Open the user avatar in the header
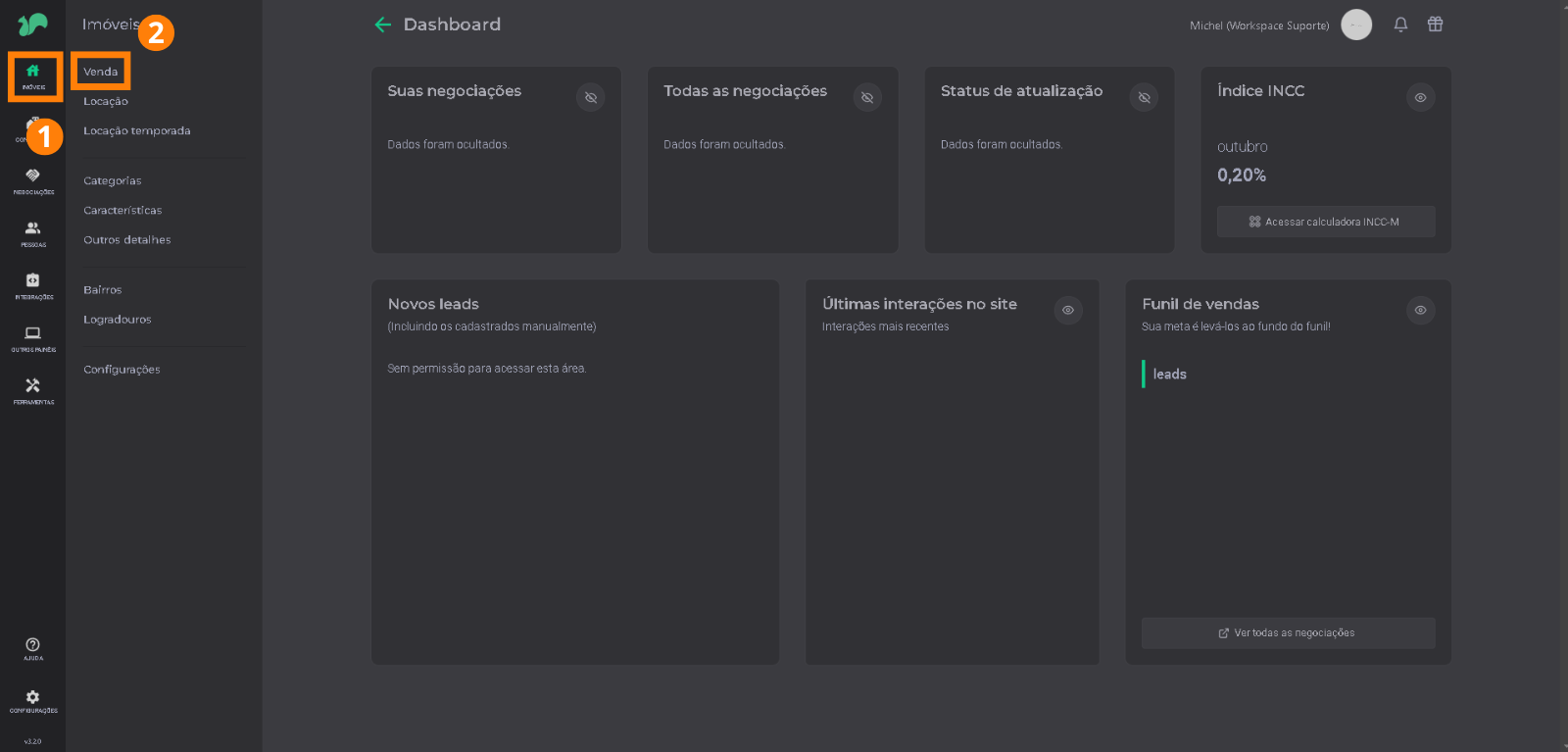The image size is (1568, 752). 1356,25
